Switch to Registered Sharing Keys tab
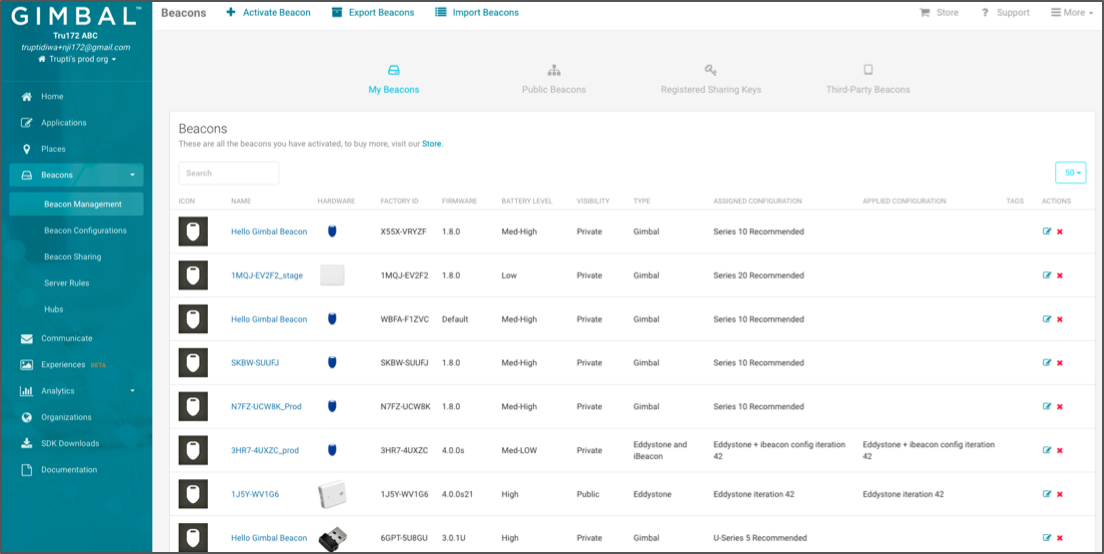Screen dimensions: 1104x554 click(710, 80)
